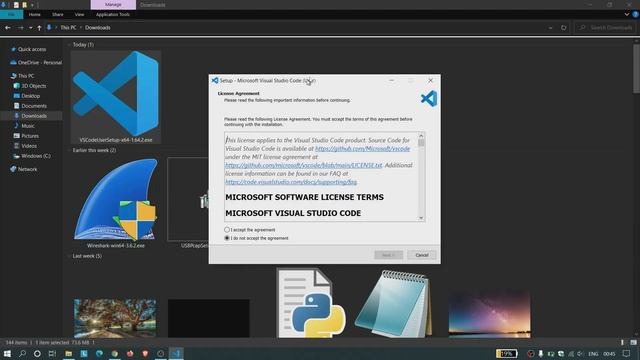The height and width of the screenshot is (360, 640).
Task: Open customize quick access toolbar dropdown
Action: pyautogui.click(x=32, y=5)
